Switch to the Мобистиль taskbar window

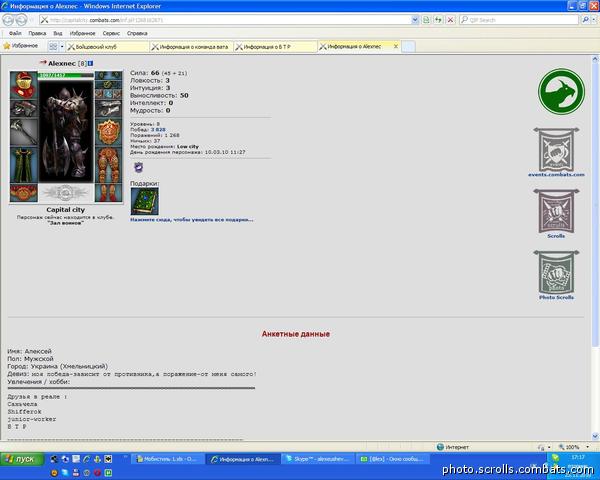click(x=167, y=459)
